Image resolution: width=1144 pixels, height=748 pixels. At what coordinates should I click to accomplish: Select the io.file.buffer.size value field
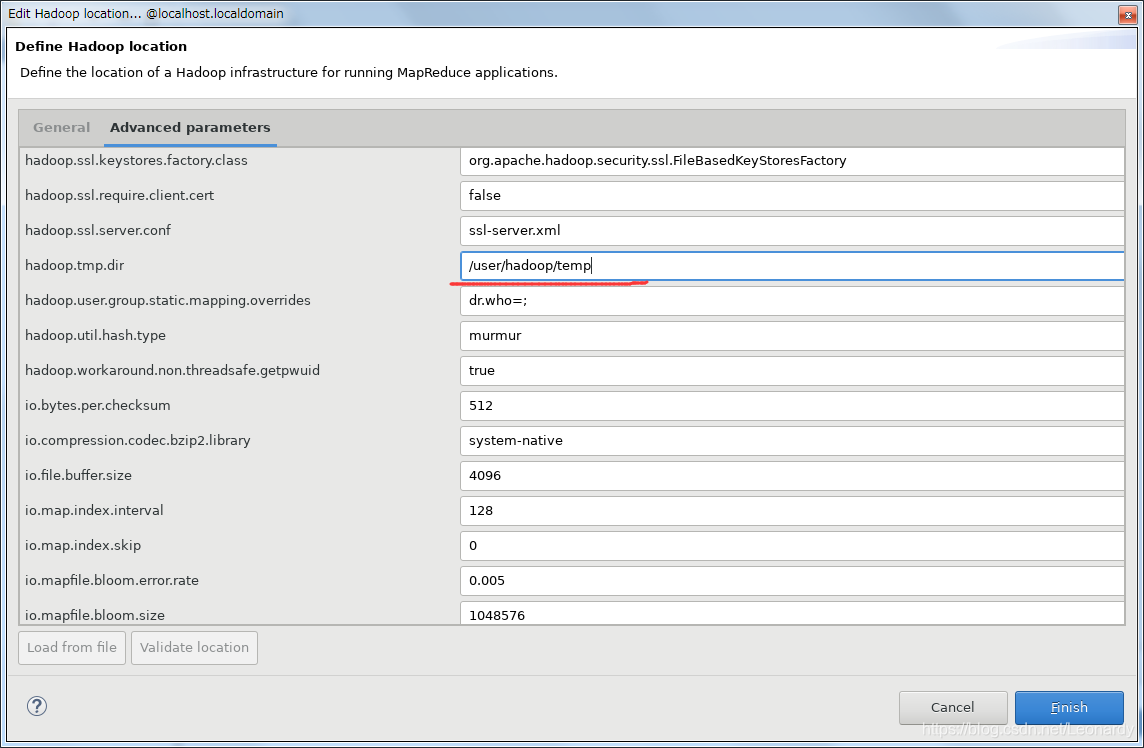point(790,475)
